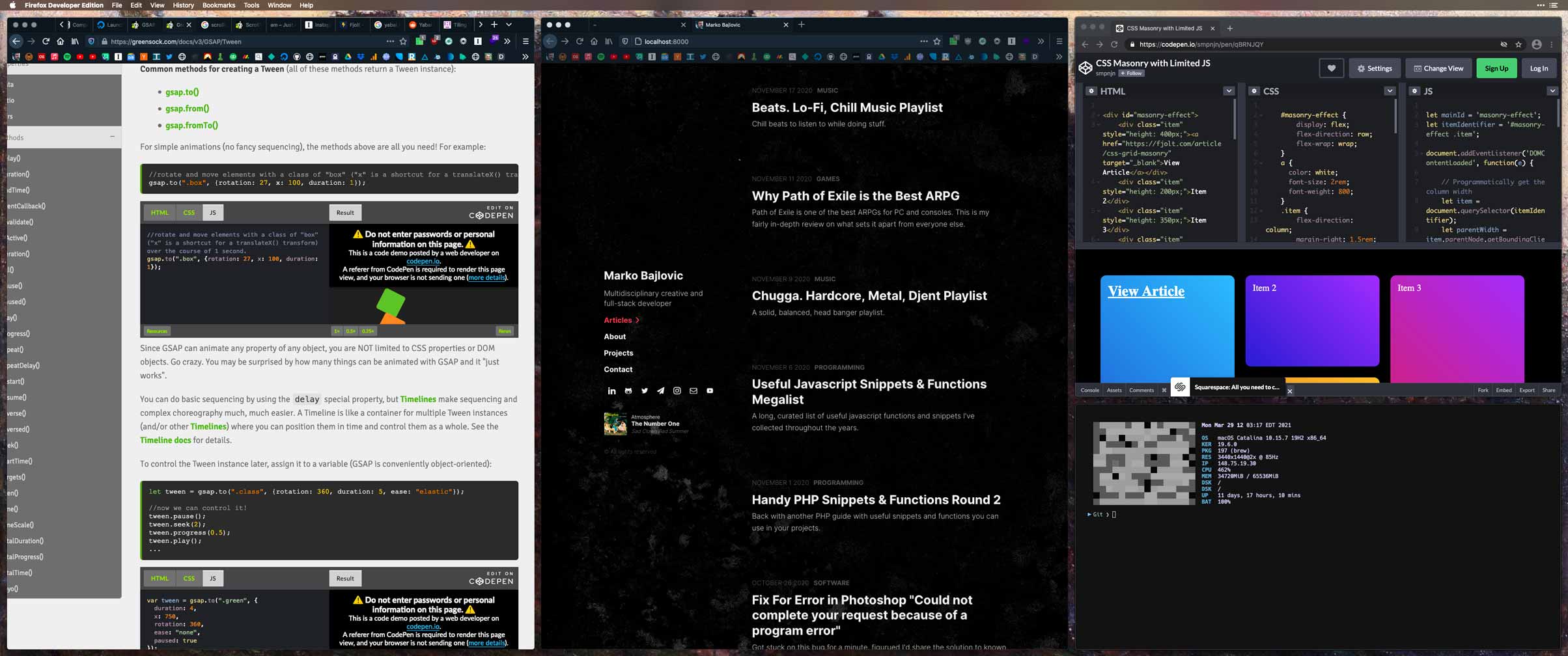Bookmark localhost:8000 page with star icon
The height and width of the screenshot is (656, 1568).
click(x=937, y=41)
